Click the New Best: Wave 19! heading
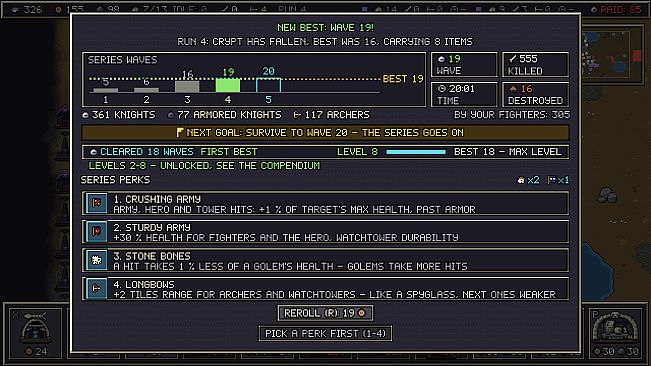This screenshot has width=651, height=366. pos(326,27)
